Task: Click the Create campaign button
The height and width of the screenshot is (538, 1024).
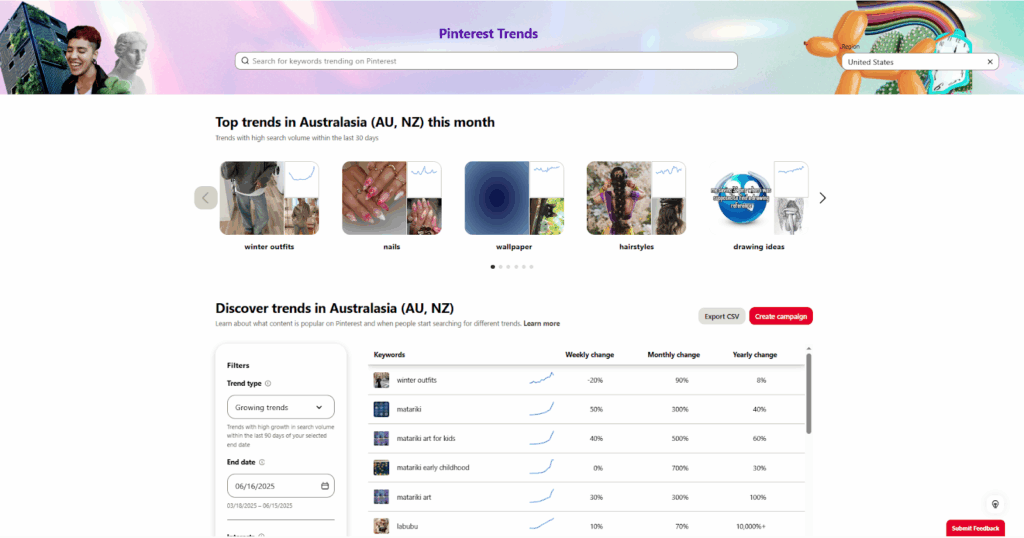Action: [x=781, y=316]
